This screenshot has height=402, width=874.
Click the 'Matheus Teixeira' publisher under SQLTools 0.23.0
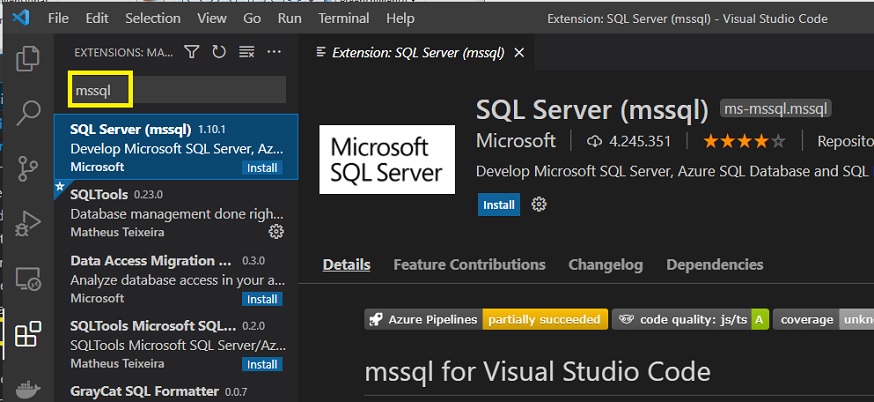tap(117, 232)
